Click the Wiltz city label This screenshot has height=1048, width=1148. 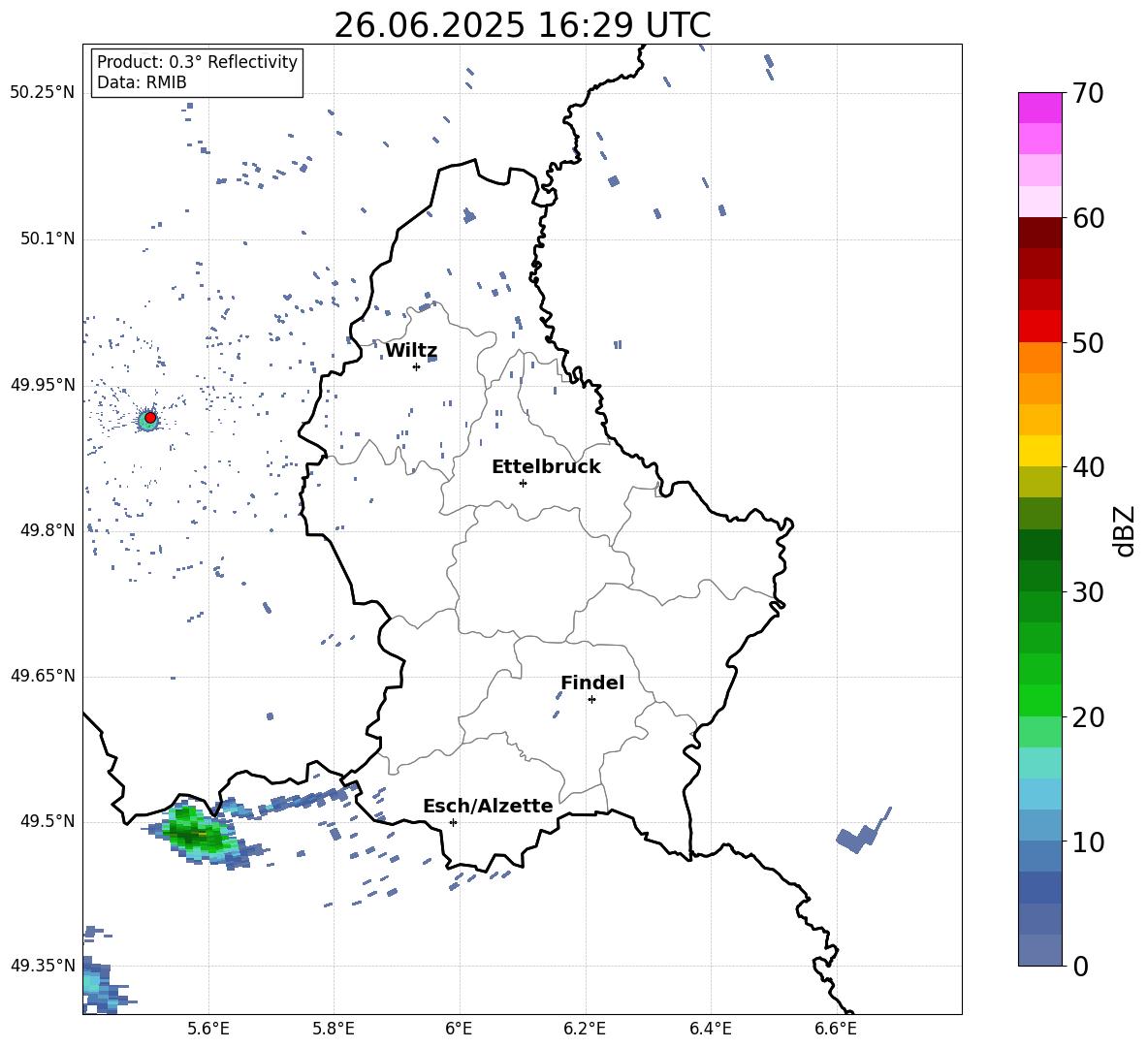click(411, 351)
